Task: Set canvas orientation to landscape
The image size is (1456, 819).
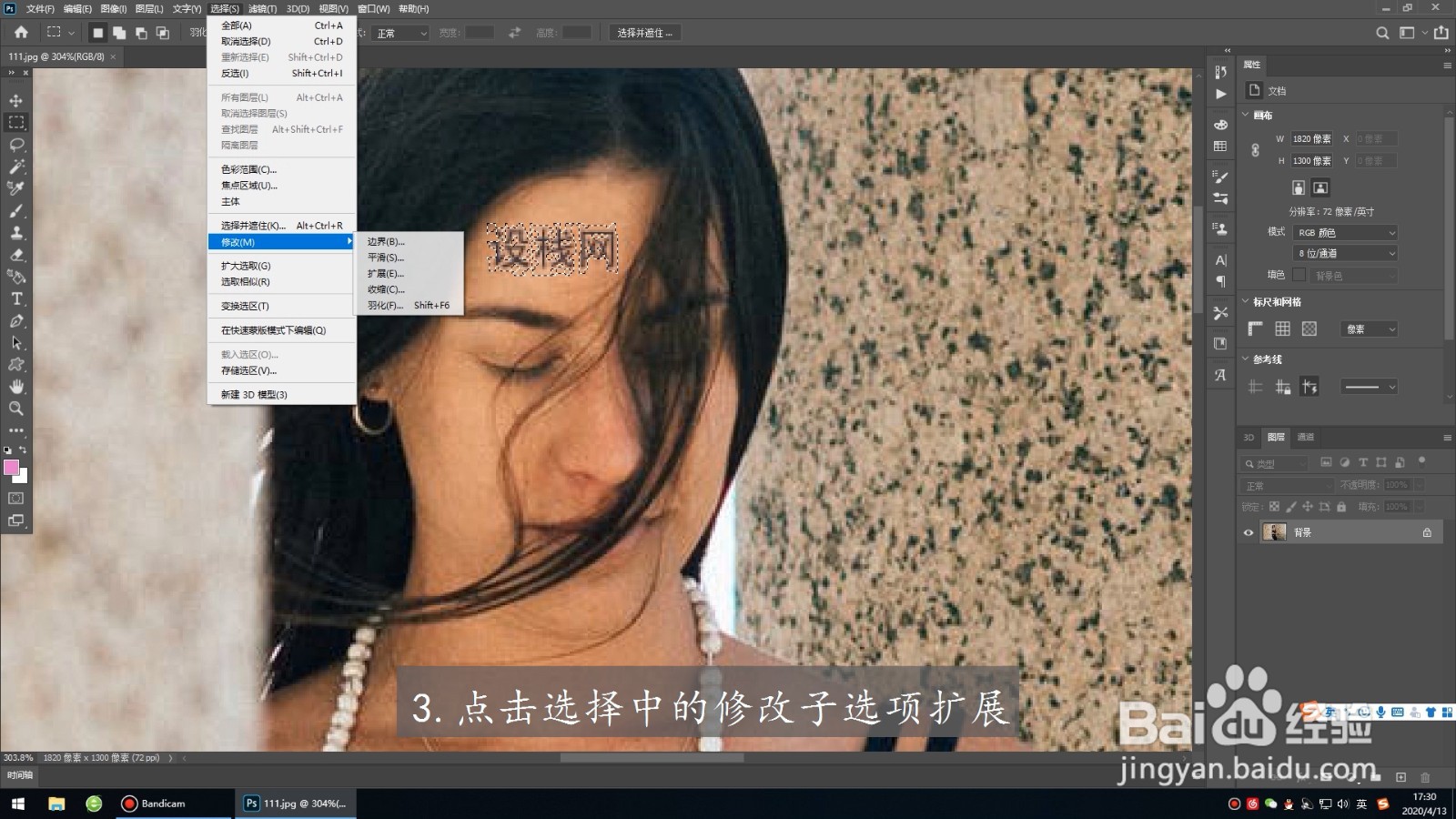Action: [x=1320, y=187]
